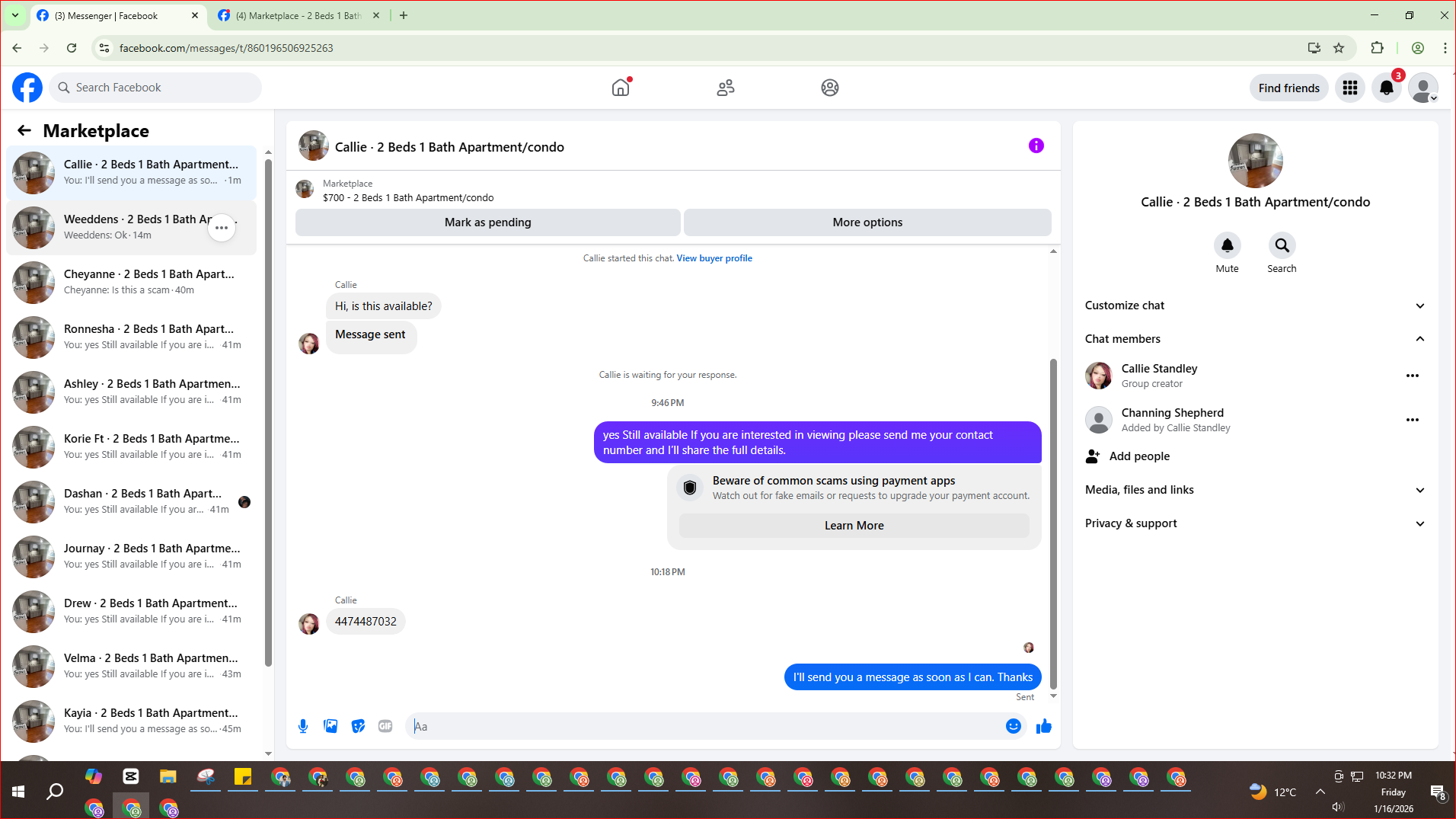
Task: Open options for Channing Shepherd member
Action: pos(1413,420)
